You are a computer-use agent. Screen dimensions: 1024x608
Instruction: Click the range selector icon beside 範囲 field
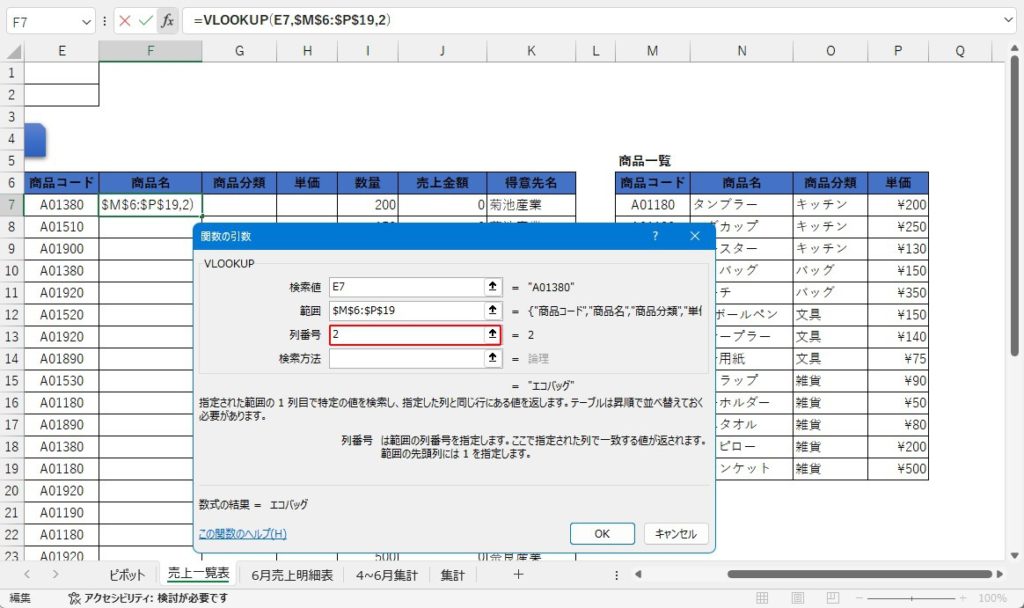click(492, 311)
